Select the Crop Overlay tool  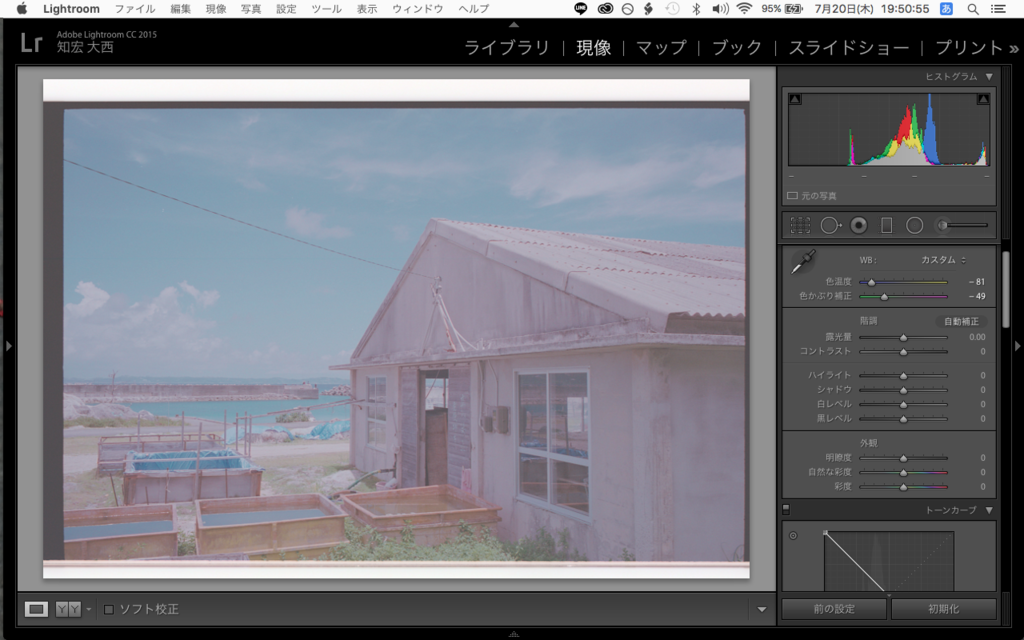[x=800, y=225]
